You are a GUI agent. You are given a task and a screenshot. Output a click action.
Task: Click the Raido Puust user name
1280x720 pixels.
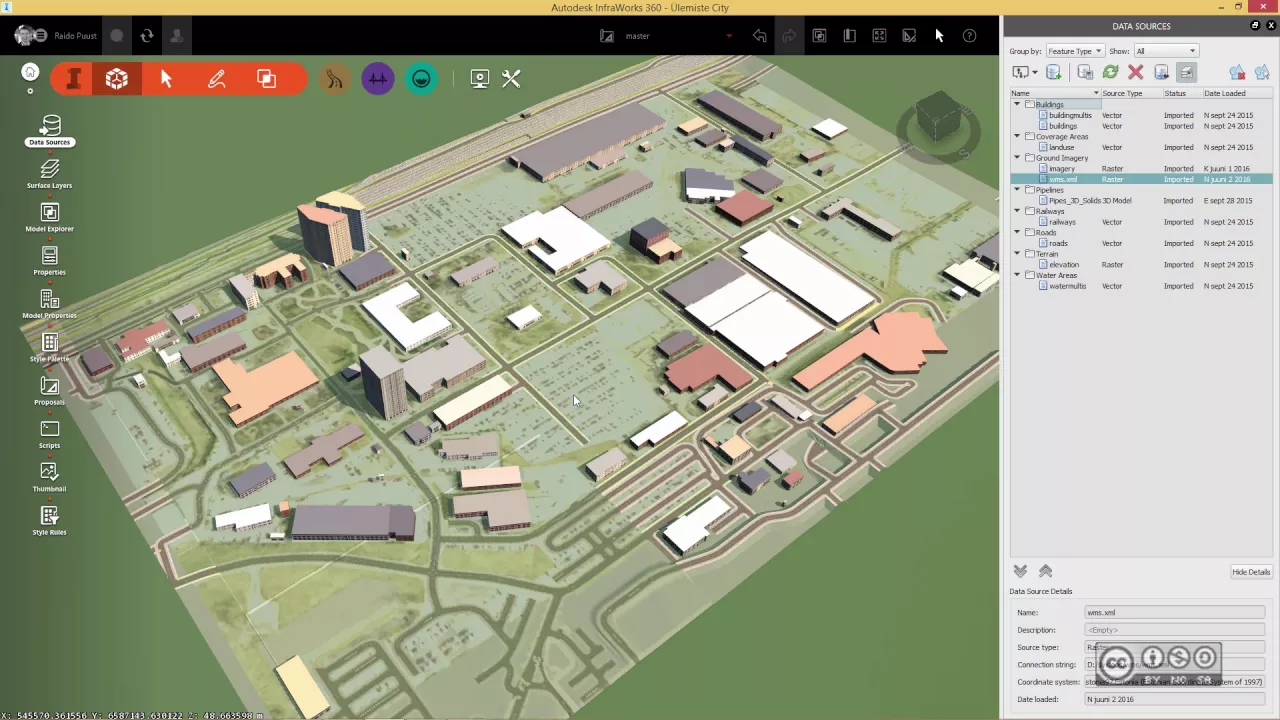[76, 36]
